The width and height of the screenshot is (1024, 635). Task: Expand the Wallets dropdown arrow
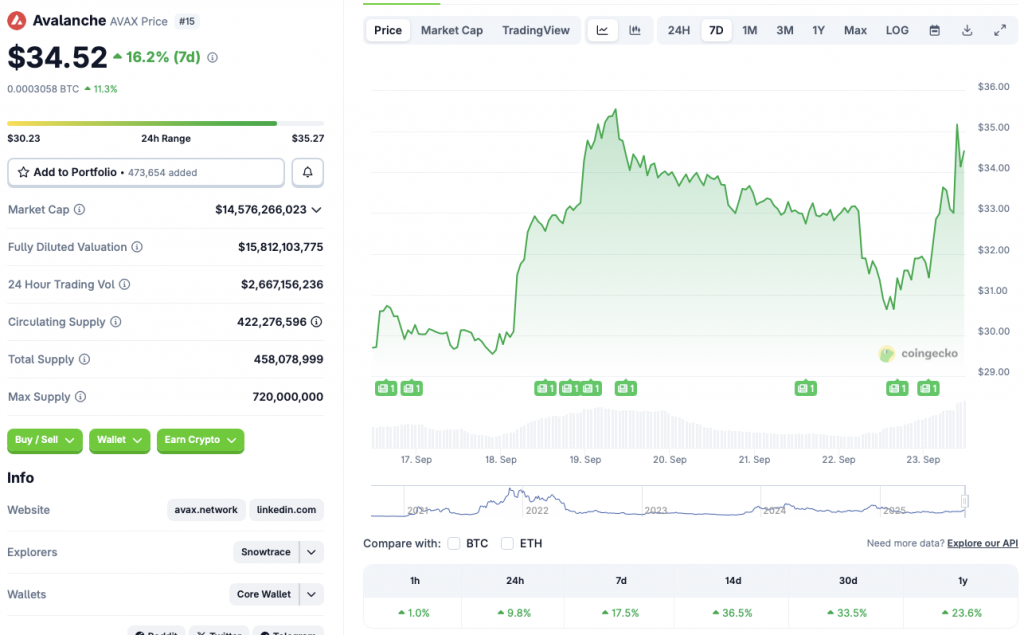[312, 594]
